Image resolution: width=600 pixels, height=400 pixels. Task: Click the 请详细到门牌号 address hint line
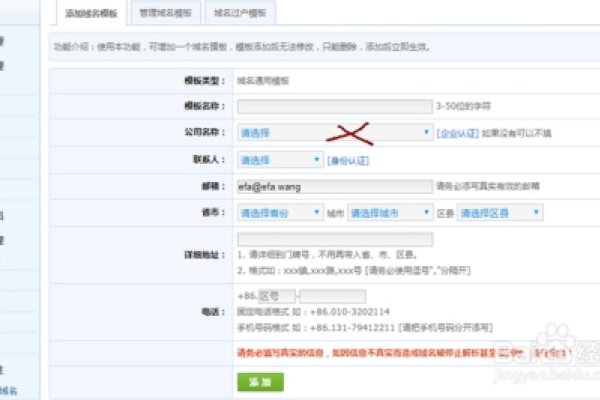click(x=327, y=255)
